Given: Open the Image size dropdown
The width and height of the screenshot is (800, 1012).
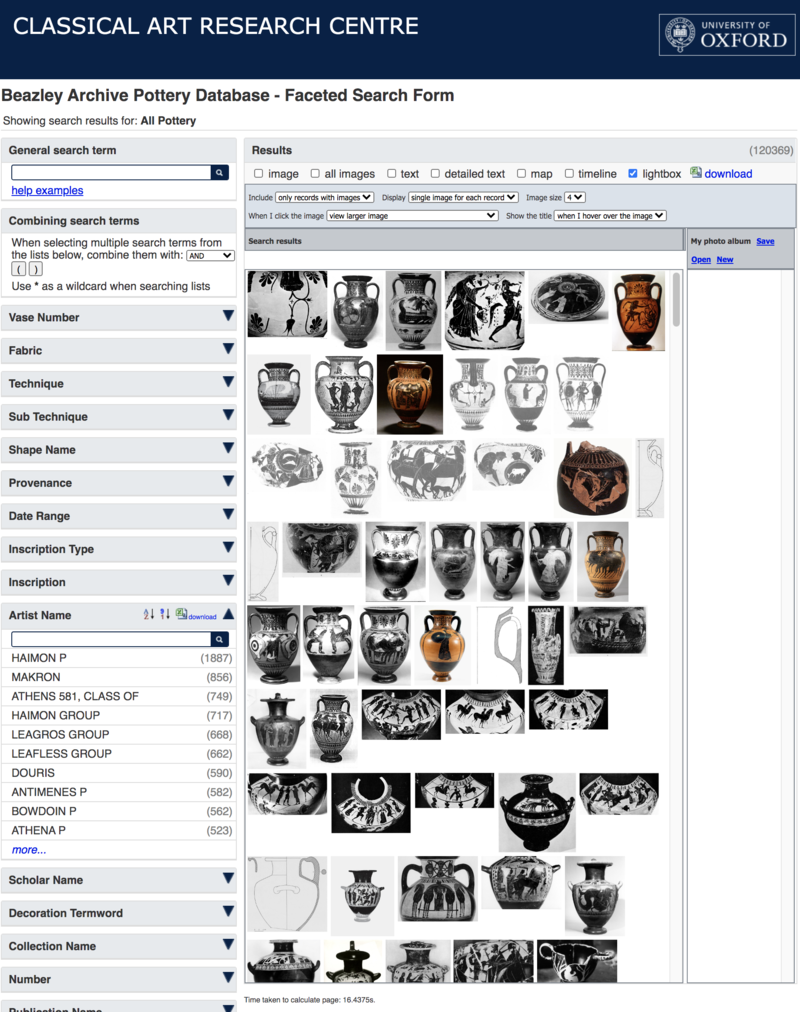Looking at the screenshot, I should point(574,197).
